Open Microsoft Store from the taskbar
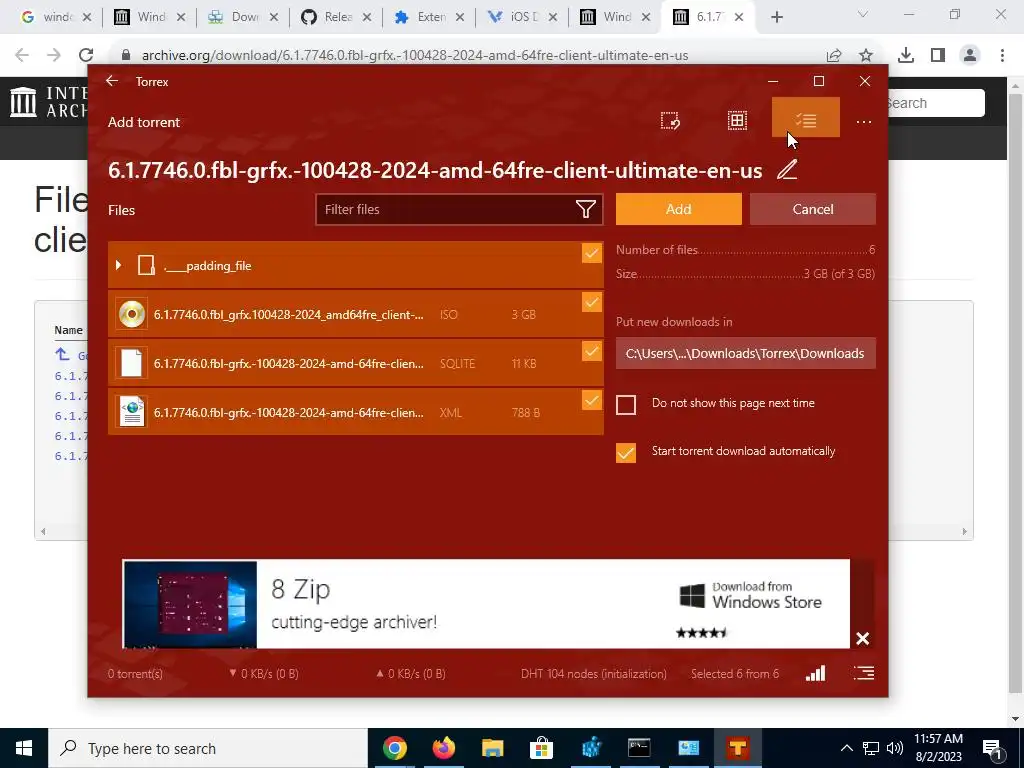Screen dimensions: 1024x768 coord(541,748)
